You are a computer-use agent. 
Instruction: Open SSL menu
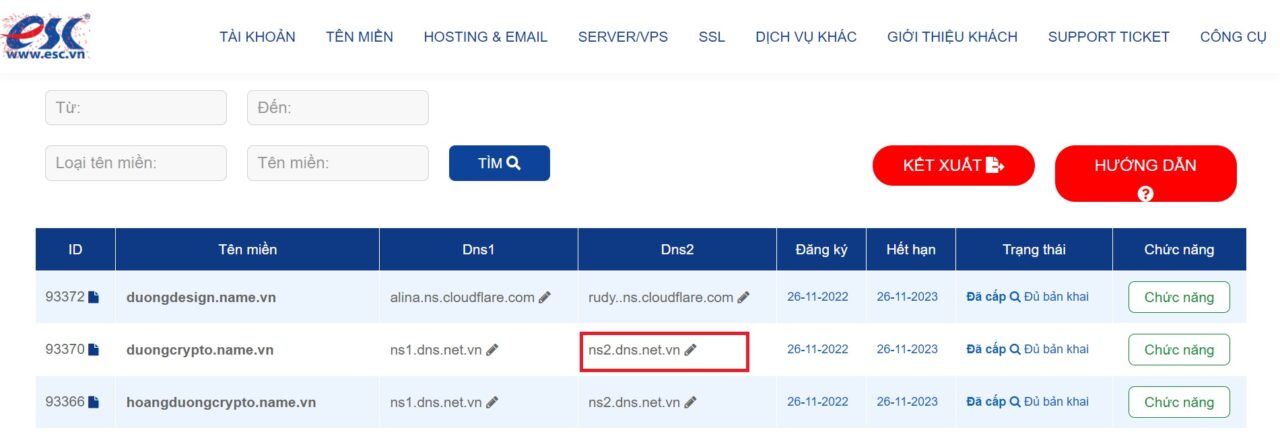click(x=712, y=37)
